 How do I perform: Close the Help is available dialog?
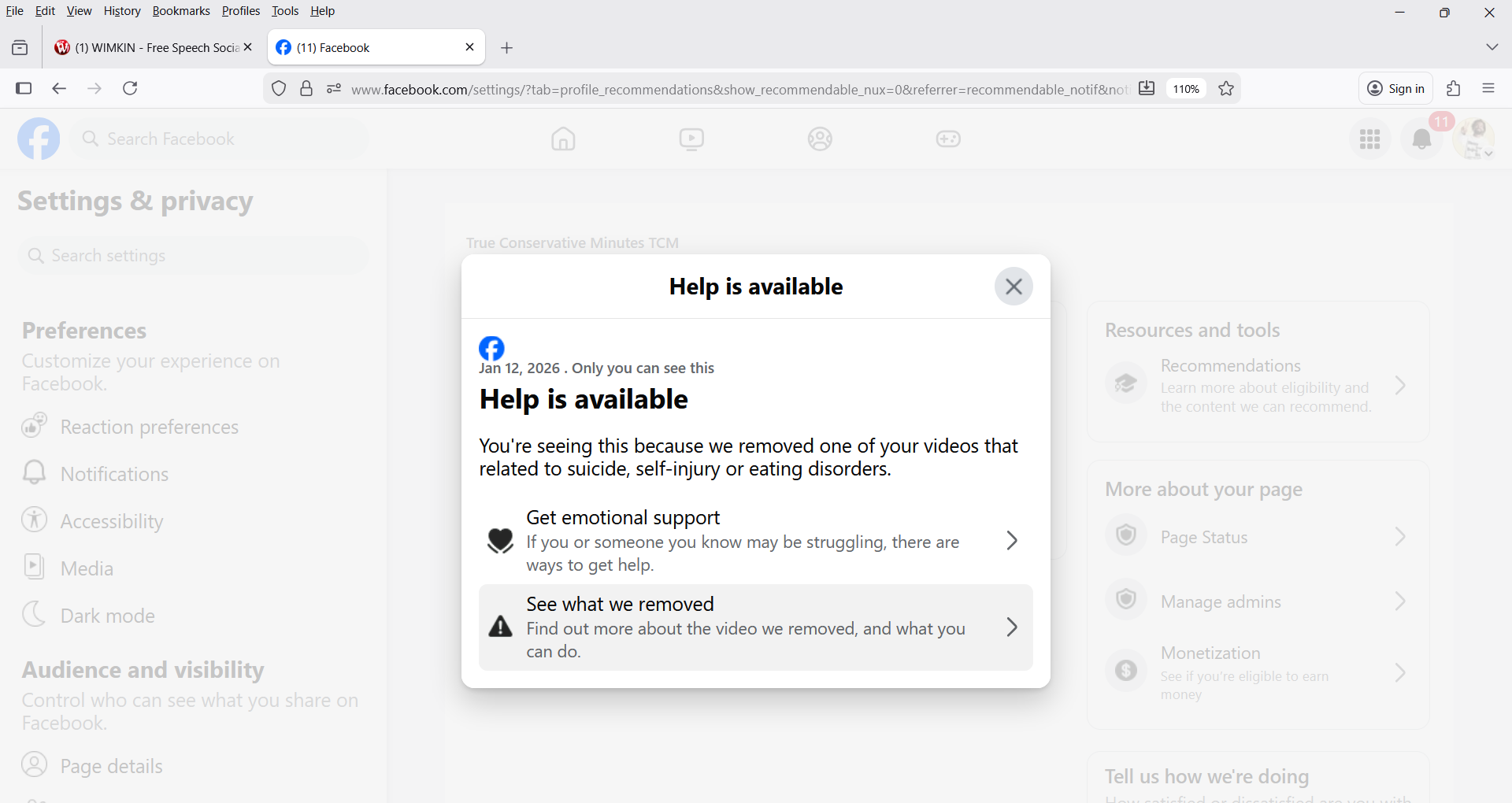click(1013, 287)
